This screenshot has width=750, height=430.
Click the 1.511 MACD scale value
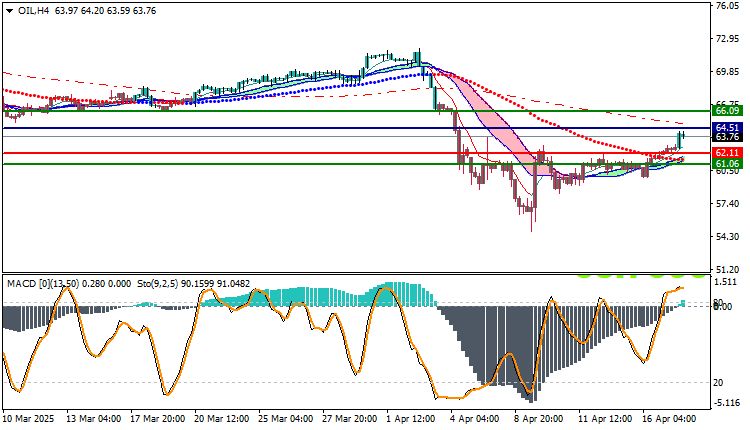[726, 282]
